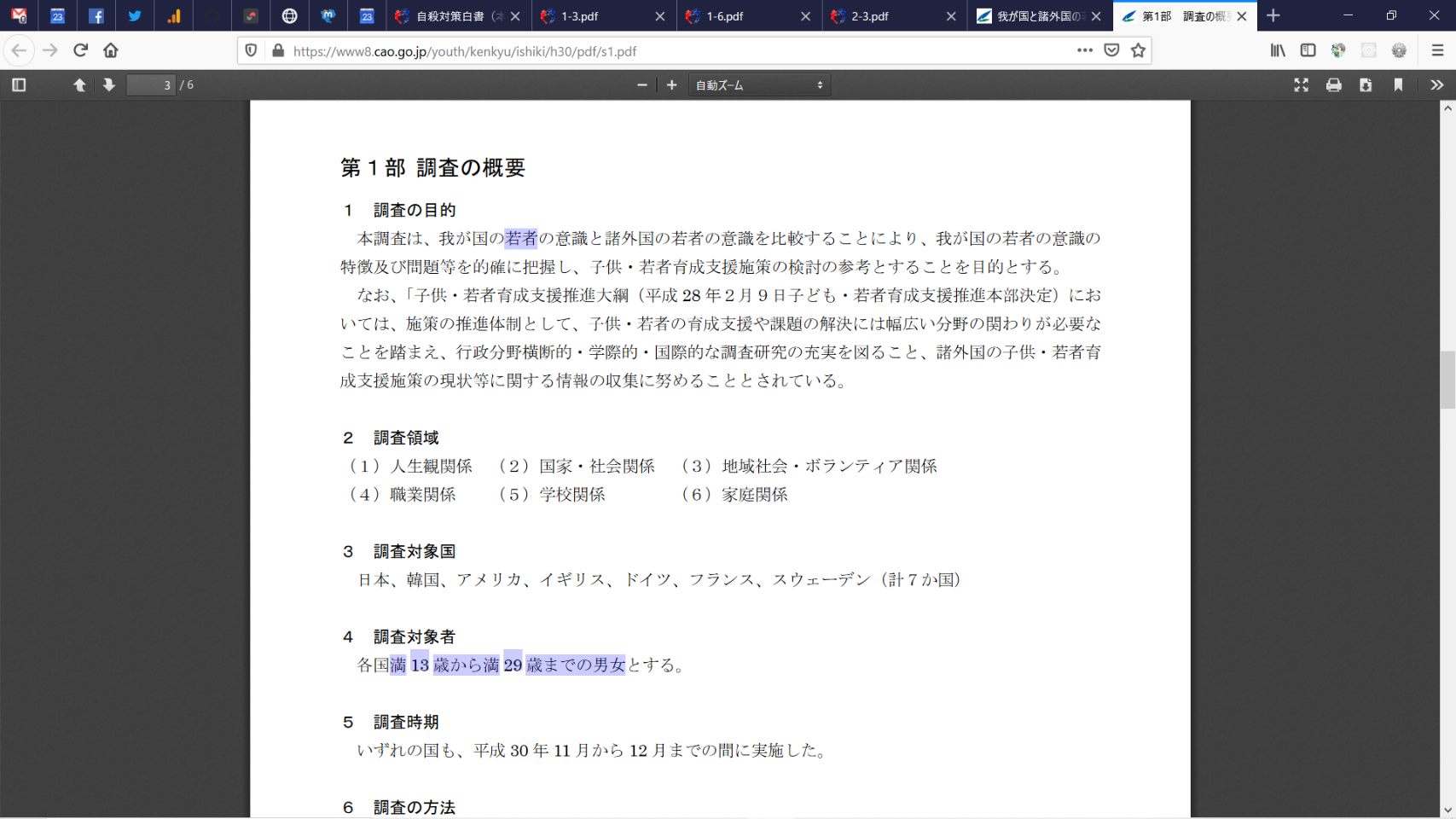Print the PDF document
This screenshot has width=1456, height=819.
click(1333, 85)
